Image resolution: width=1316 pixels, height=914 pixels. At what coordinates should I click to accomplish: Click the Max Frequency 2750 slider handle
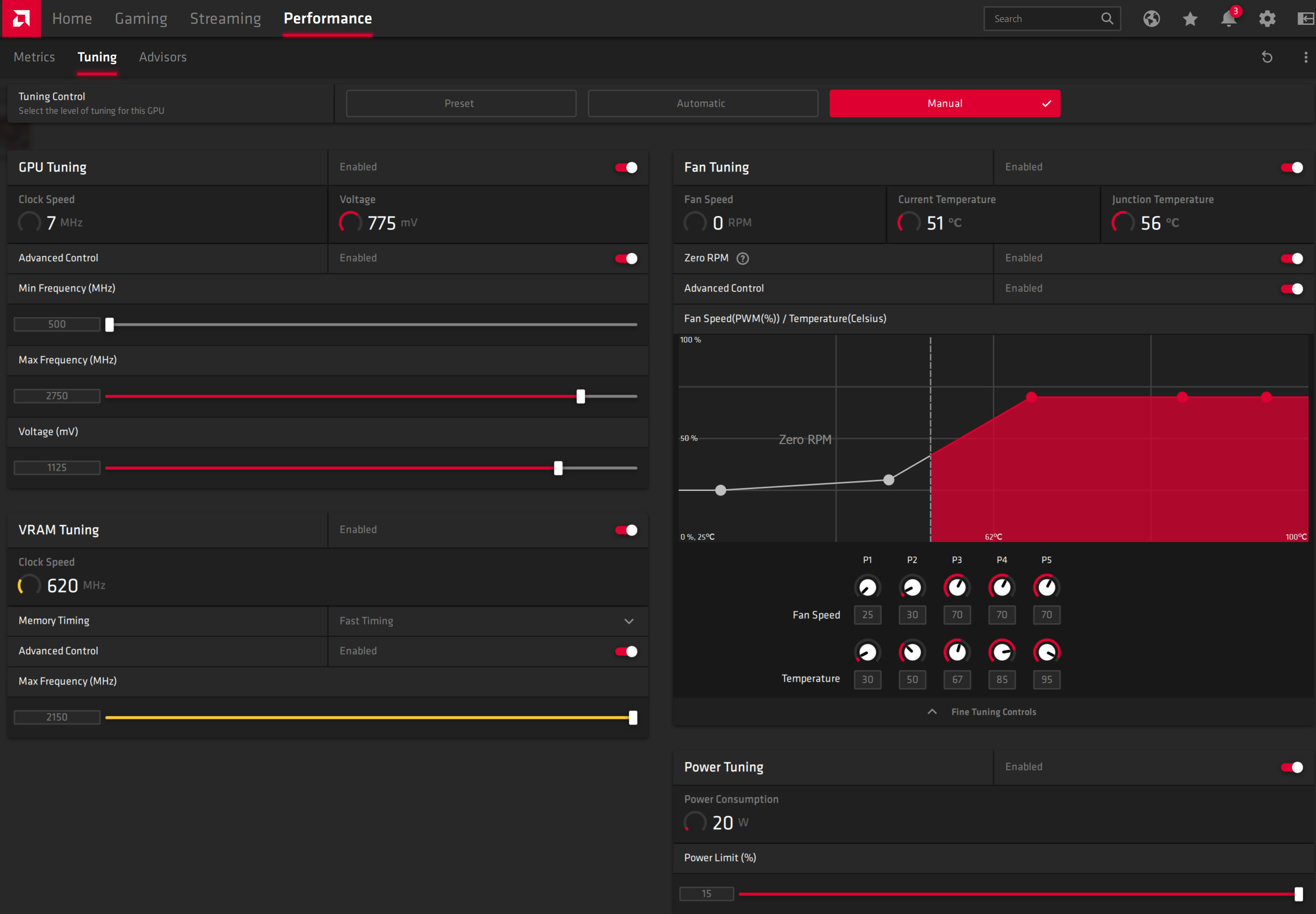pyautogui.click(x=581, y=396)
